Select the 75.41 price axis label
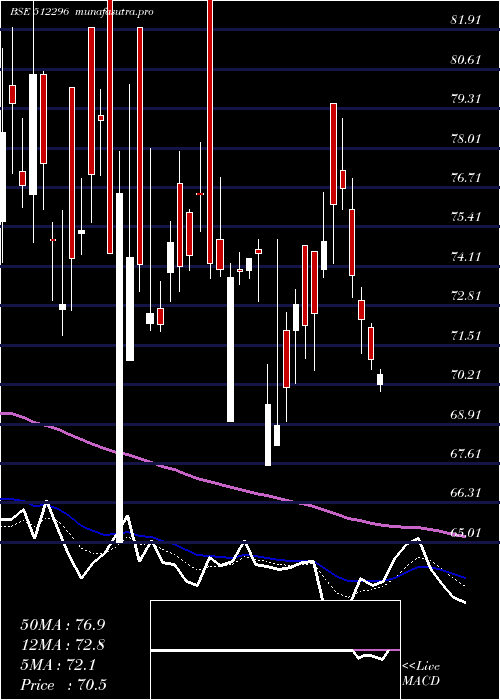The height and width of the screenshot is (700, 500). click(466, 217)
